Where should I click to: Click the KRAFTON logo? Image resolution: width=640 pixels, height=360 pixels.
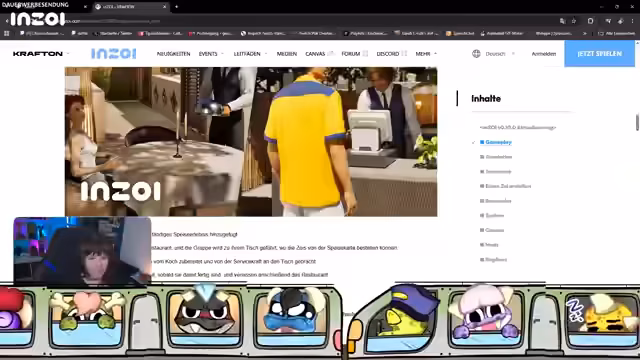(38, 54)
